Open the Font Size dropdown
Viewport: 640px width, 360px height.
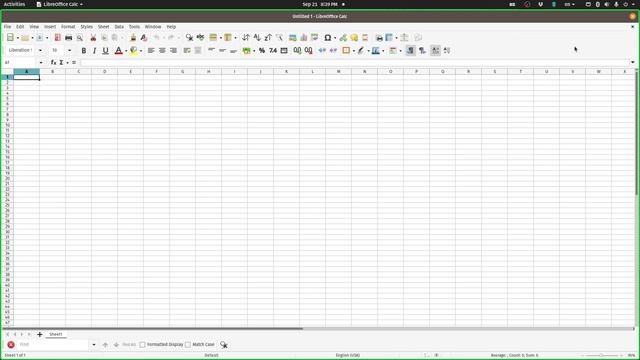coord(69,51)
